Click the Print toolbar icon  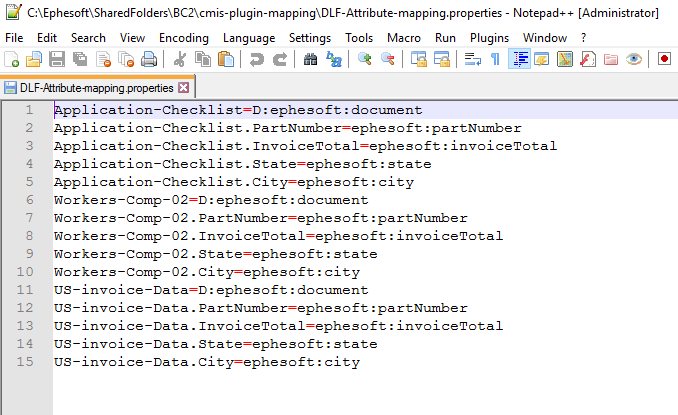pyautogui.click(x=149, y=59)
